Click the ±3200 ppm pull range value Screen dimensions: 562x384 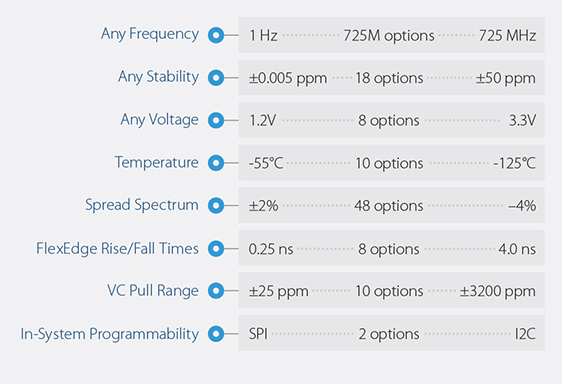click(x=498, y=291)
